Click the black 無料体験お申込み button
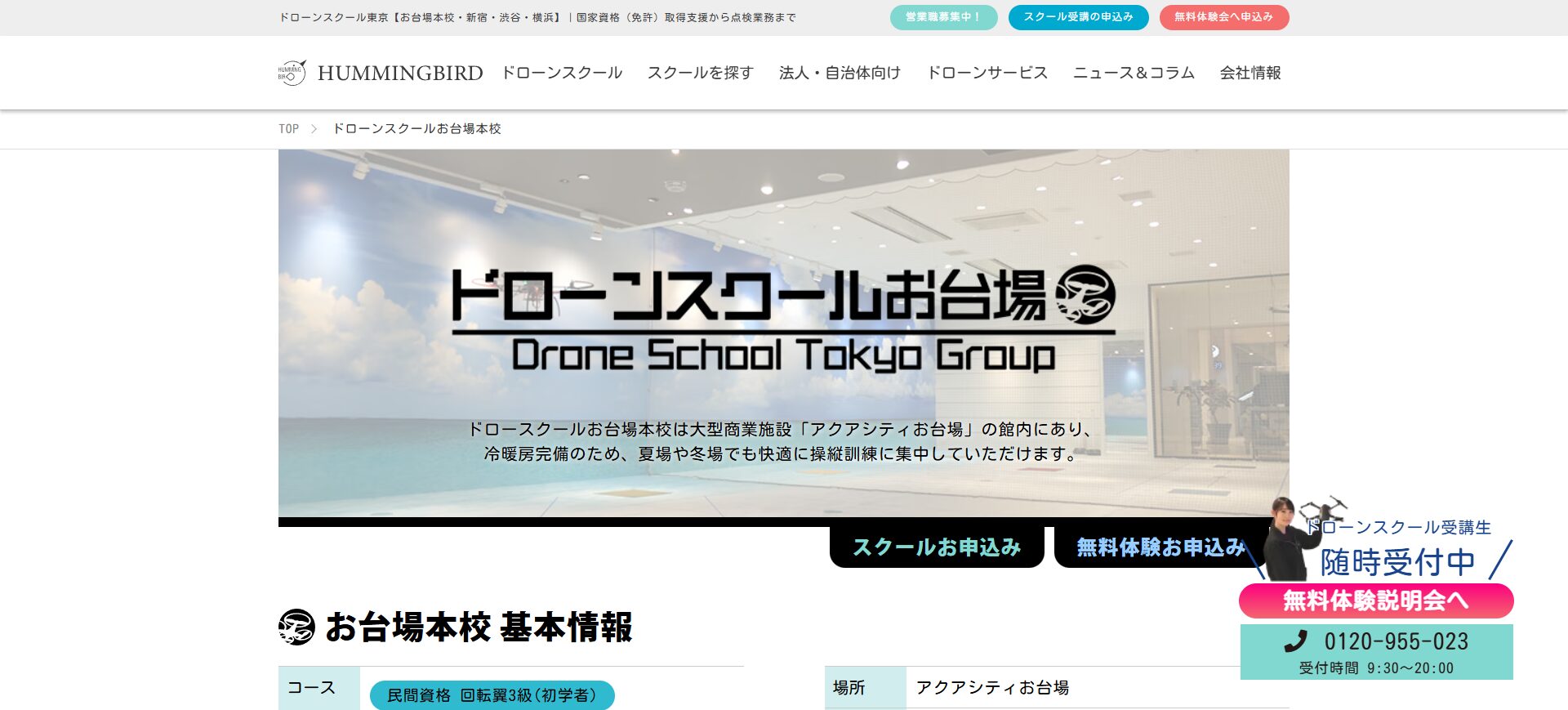Image resolution: width=1568 pixels, height=710 pixels. tap(1160, 547)
